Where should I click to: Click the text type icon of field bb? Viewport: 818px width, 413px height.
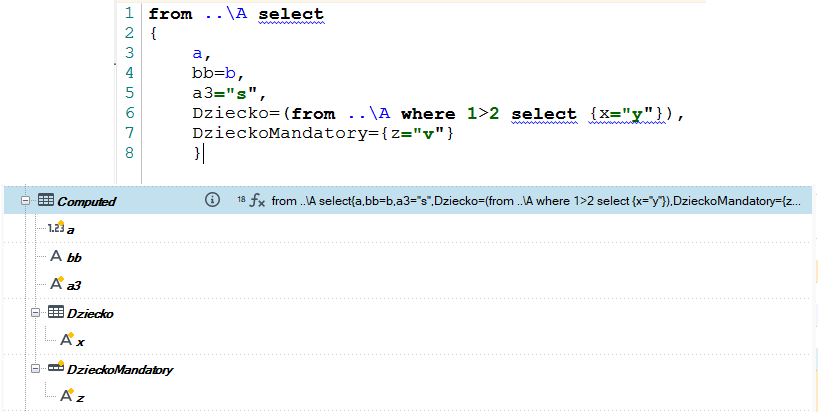click(56, 256)
